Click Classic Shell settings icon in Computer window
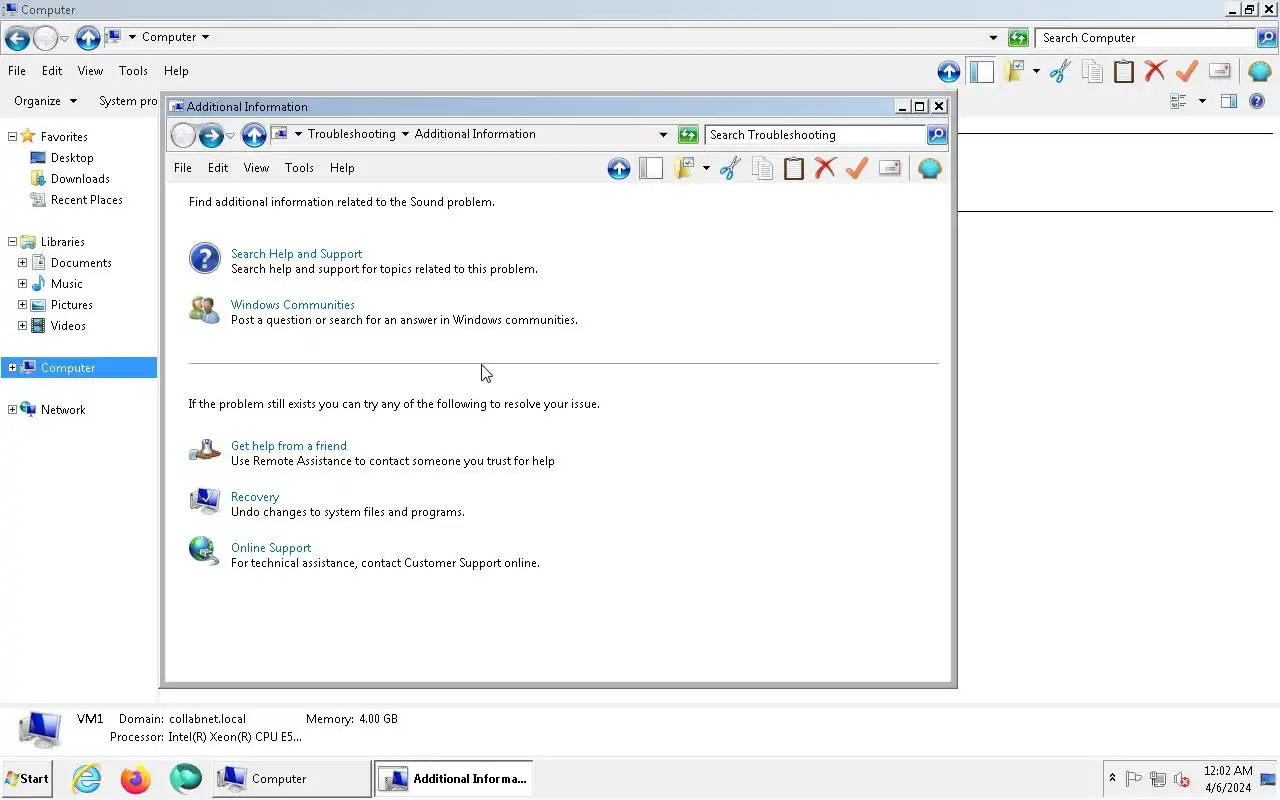 point(1260,72)
